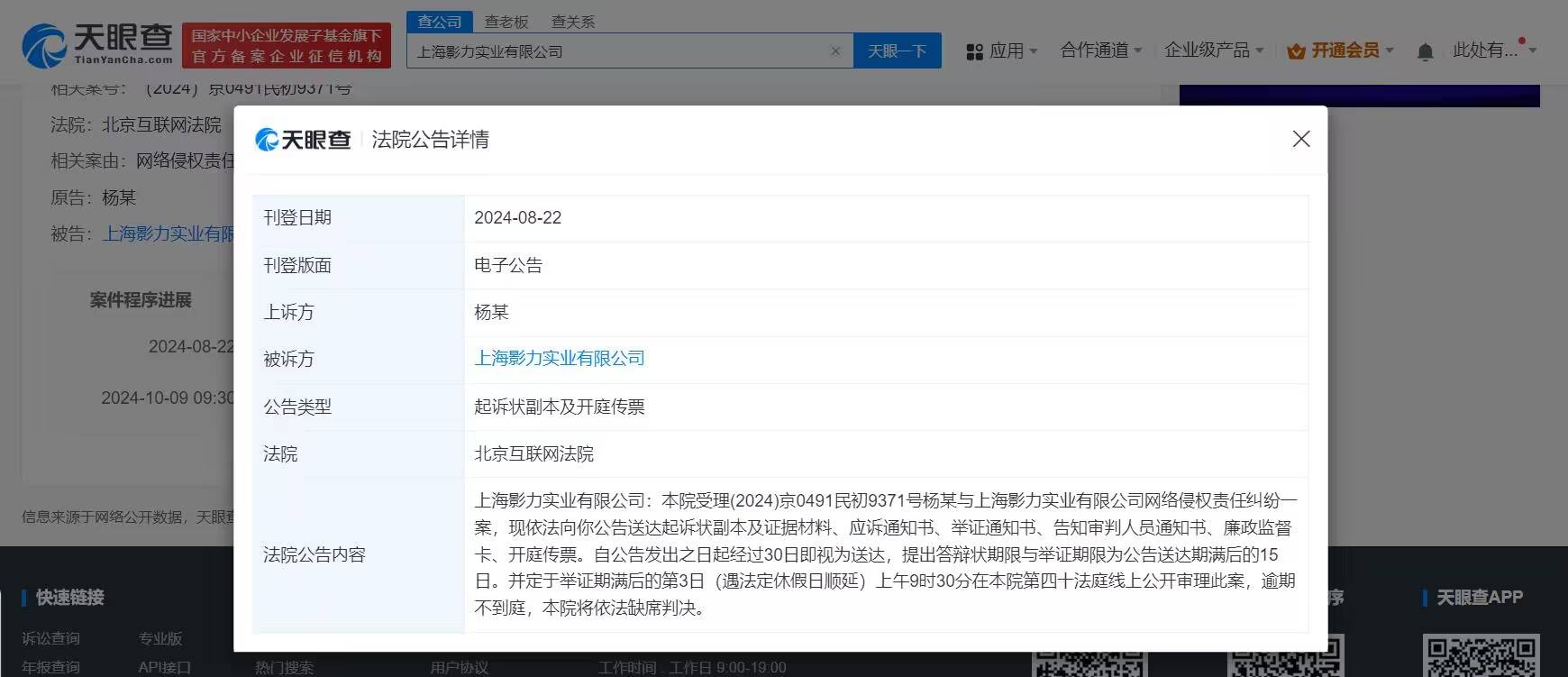The width and height of the screenshot is (1568, 677).
Task: Click the Tianyancha logo in the dialog header
Action: 303,140
